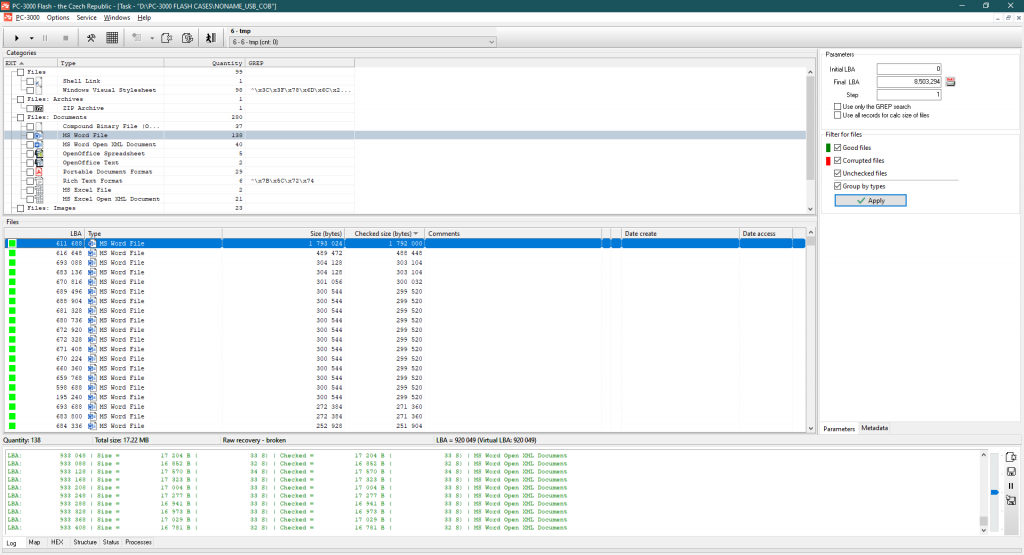Pause log output with the pause icon
The height and width of the screenshot is (555, 1024).
point(1011,486)
